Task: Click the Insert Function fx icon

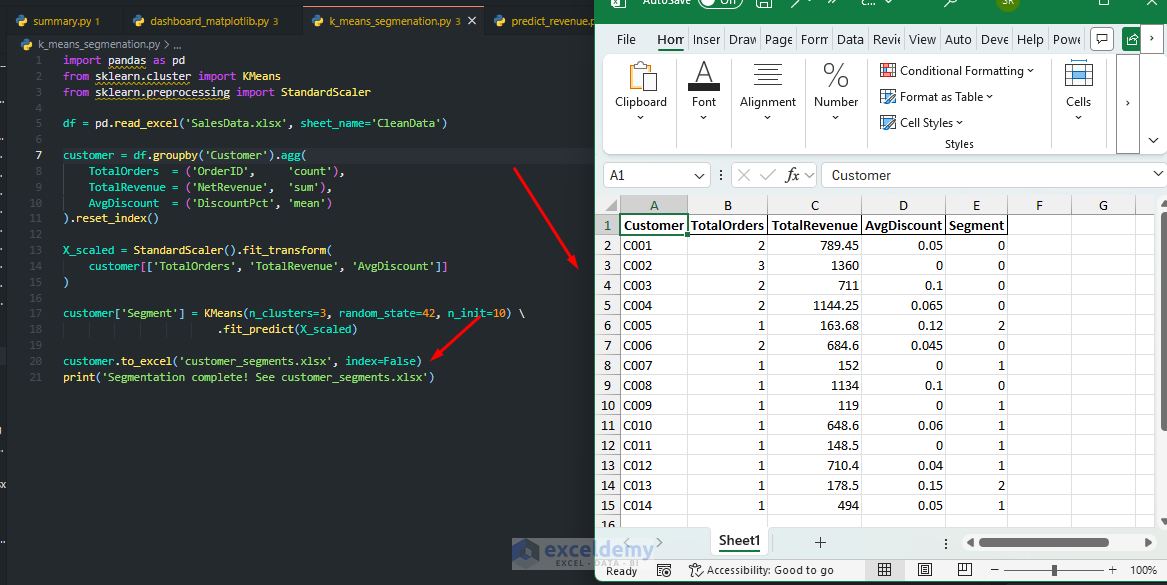Action: tap(792, 176)
